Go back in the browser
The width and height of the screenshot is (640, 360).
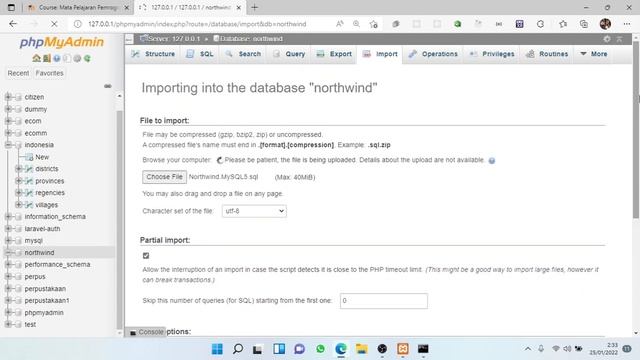[x=13, y=24]
